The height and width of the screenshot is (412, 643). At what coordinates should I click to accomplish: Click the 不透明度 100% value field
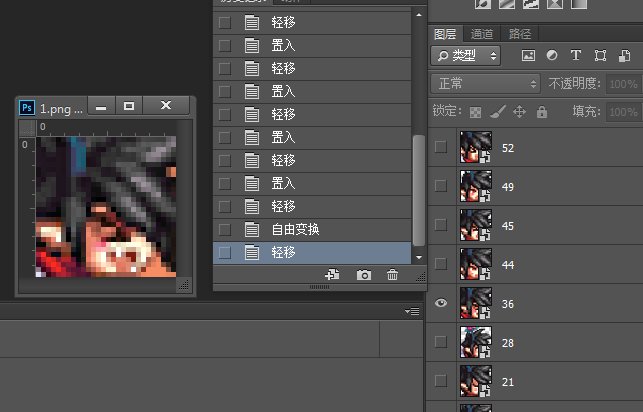point(624,84)
